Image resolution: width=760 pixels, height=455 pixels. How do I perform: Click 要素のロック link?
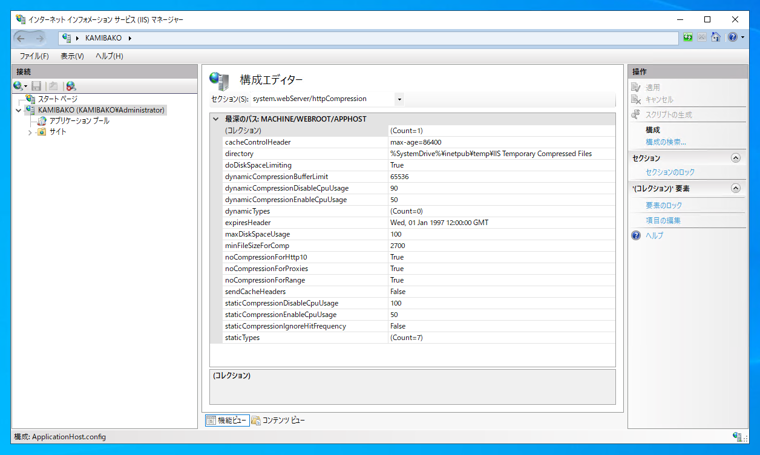pos(664,205)
